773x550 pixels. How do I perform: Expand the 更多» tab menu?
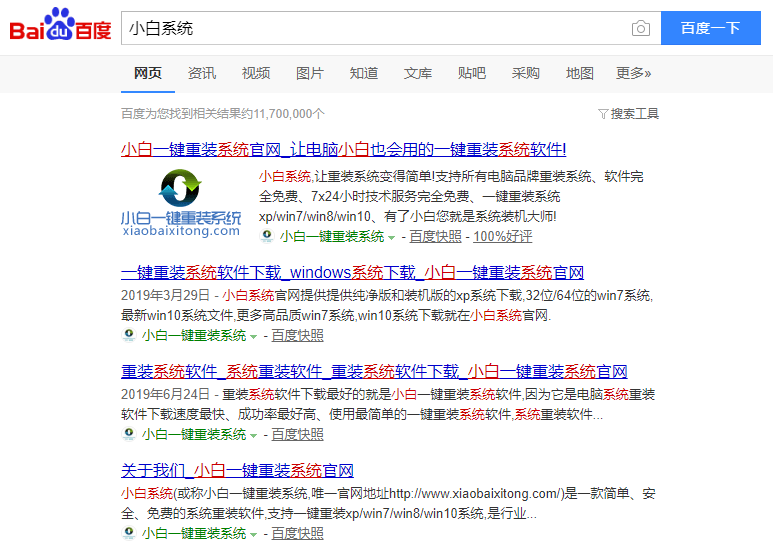(x=633, y=73)
